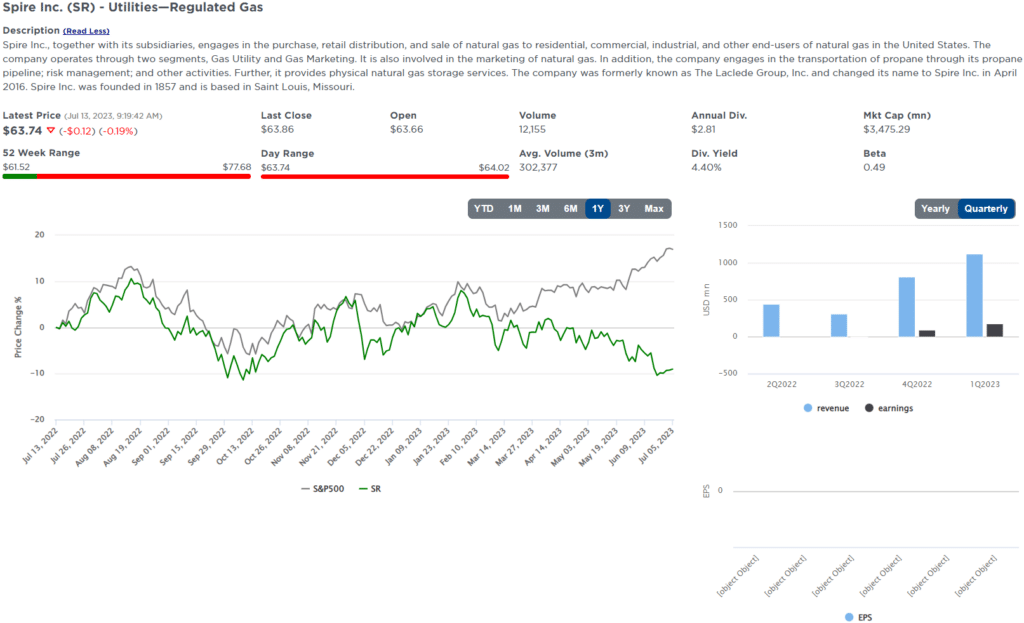Click the 52-week high $77.68

[x=236, y=167]
